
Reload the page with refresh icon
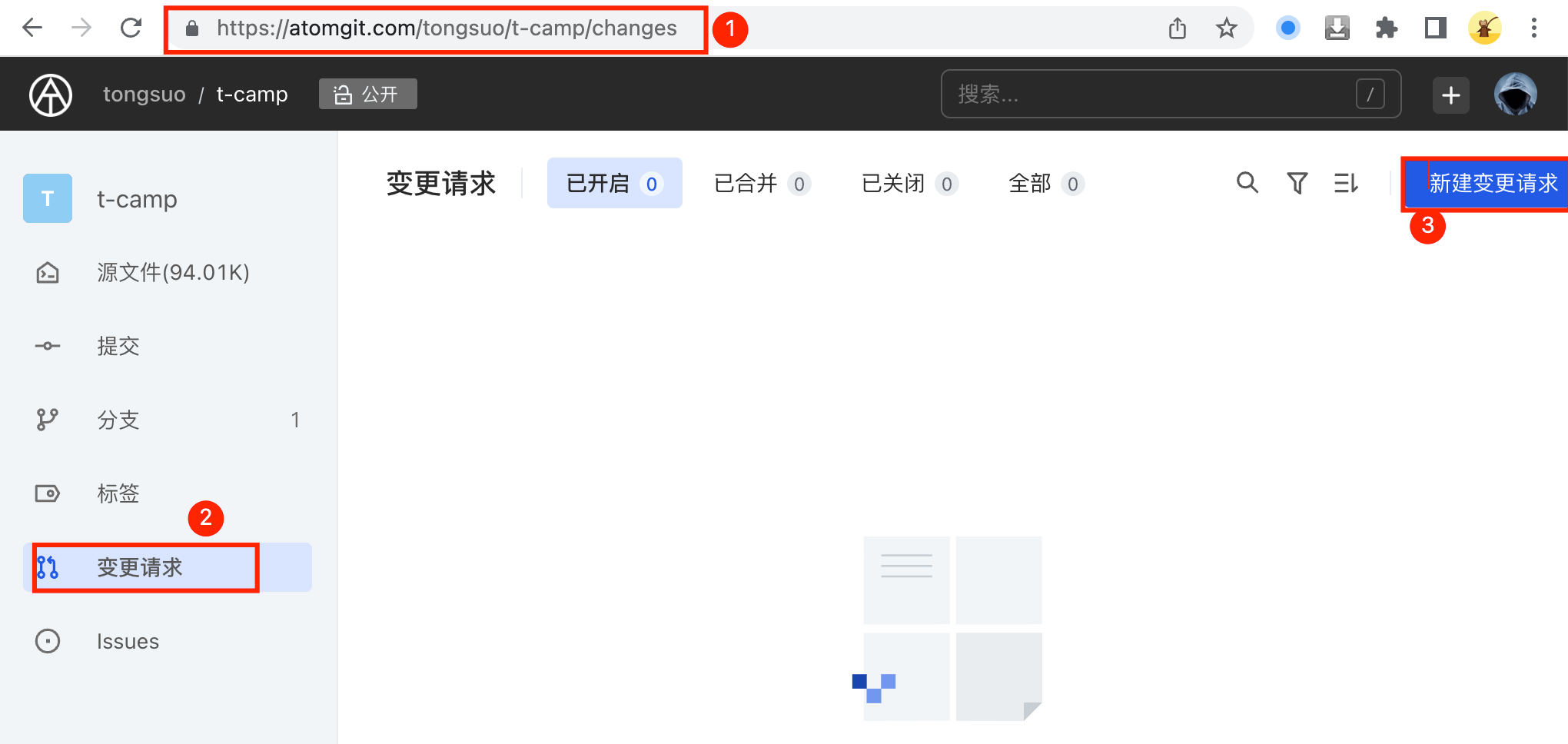[131, 28]
